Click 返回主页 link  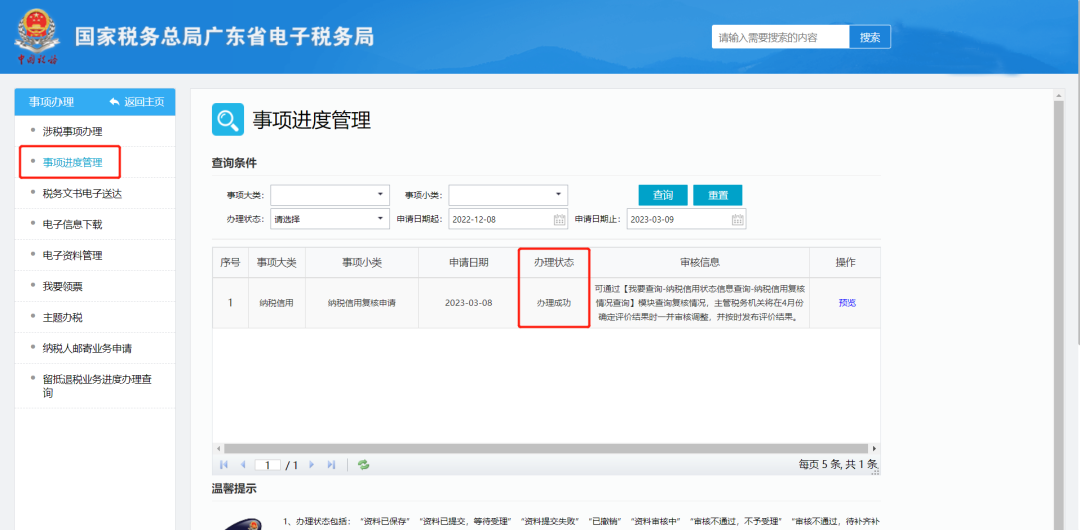coord(144,102)
